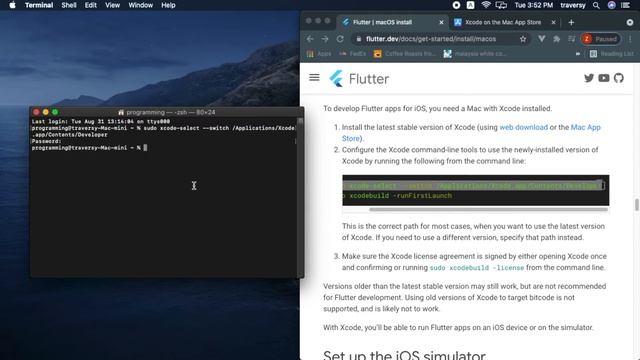Open the Reading List
The height and width of the screenshot is (360, 640).
click(611, 53)
